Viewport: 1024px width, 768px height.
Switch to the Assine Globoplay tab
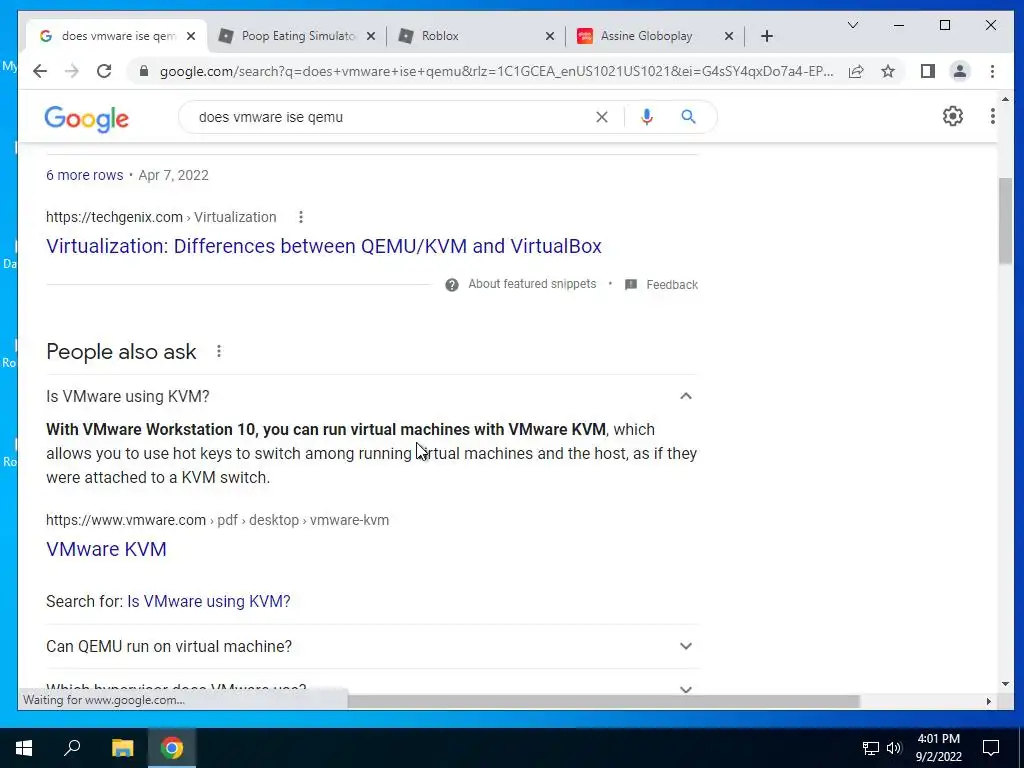pyautogui.click(x=656, y=36)
